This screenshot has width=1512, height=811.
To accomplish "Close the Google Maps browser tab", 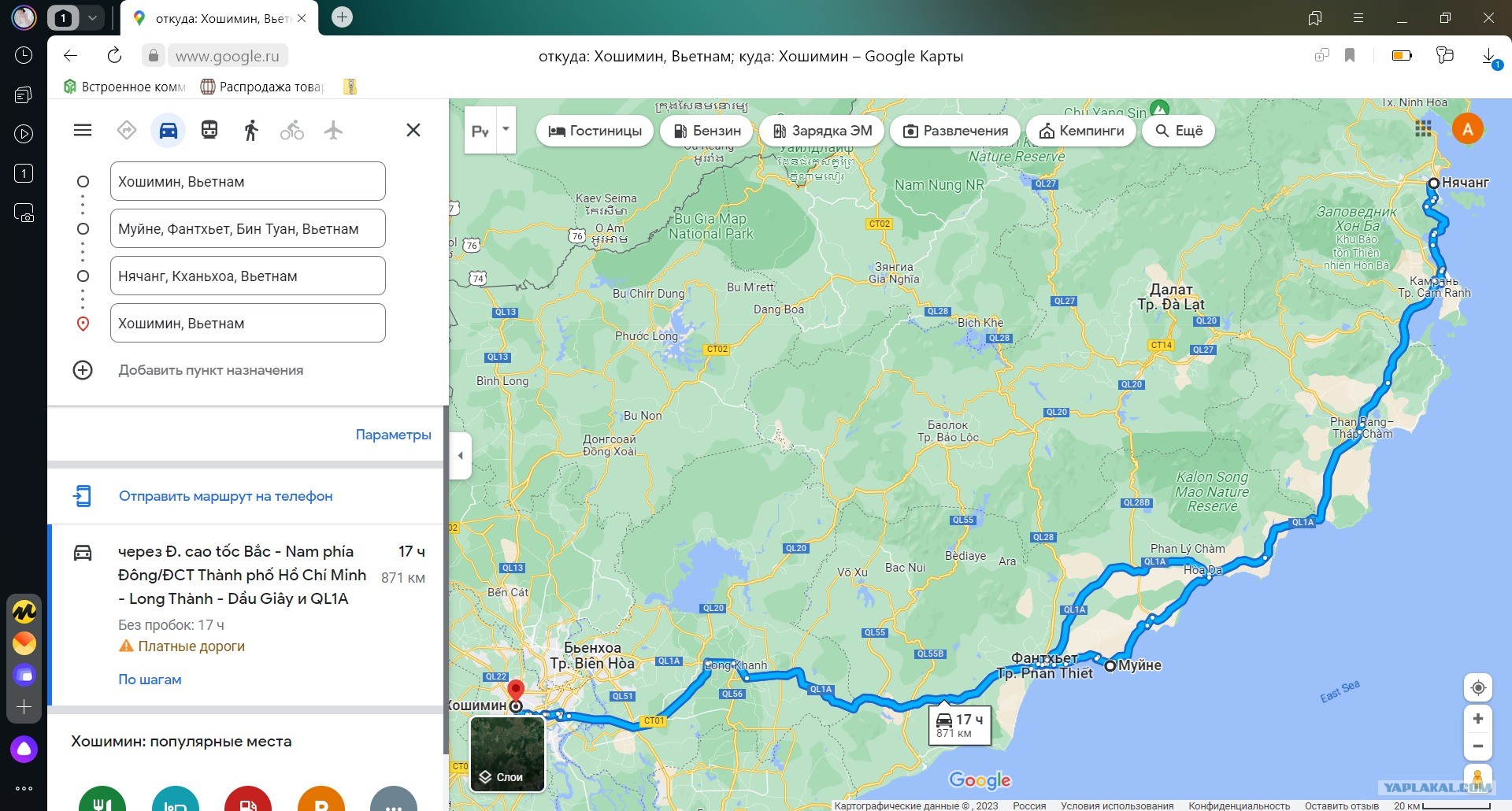I will (x=302, y=18).
